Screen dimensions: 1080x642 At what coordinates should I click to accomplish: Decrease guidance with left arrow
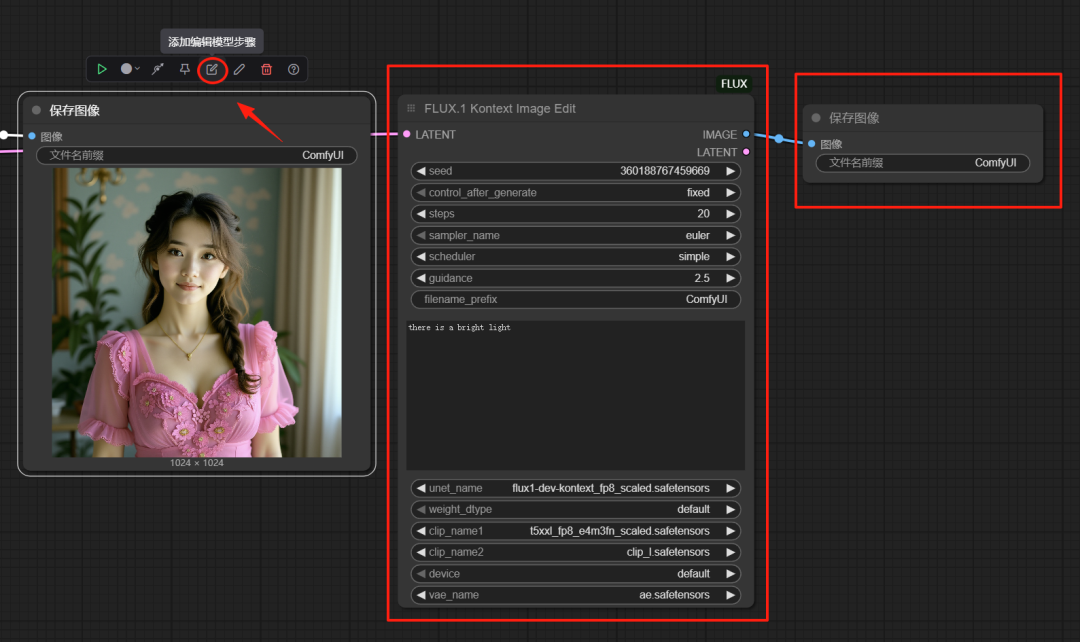tap(421, 278)
